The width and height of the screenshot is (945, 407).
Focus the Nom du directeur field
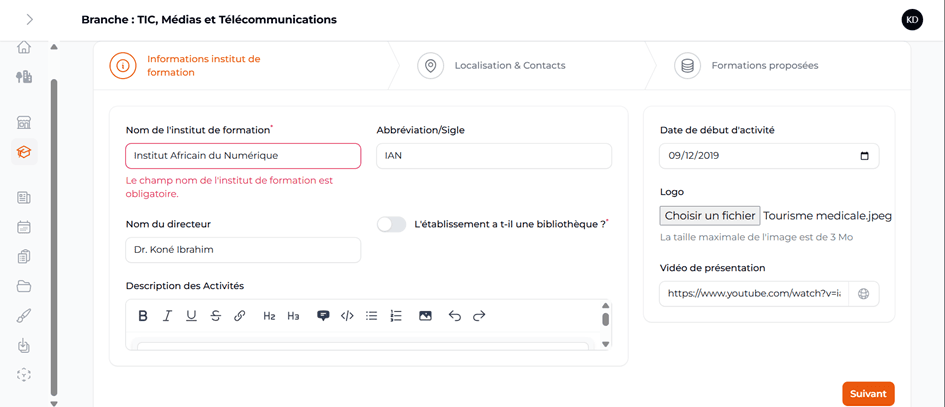(243, 250)
